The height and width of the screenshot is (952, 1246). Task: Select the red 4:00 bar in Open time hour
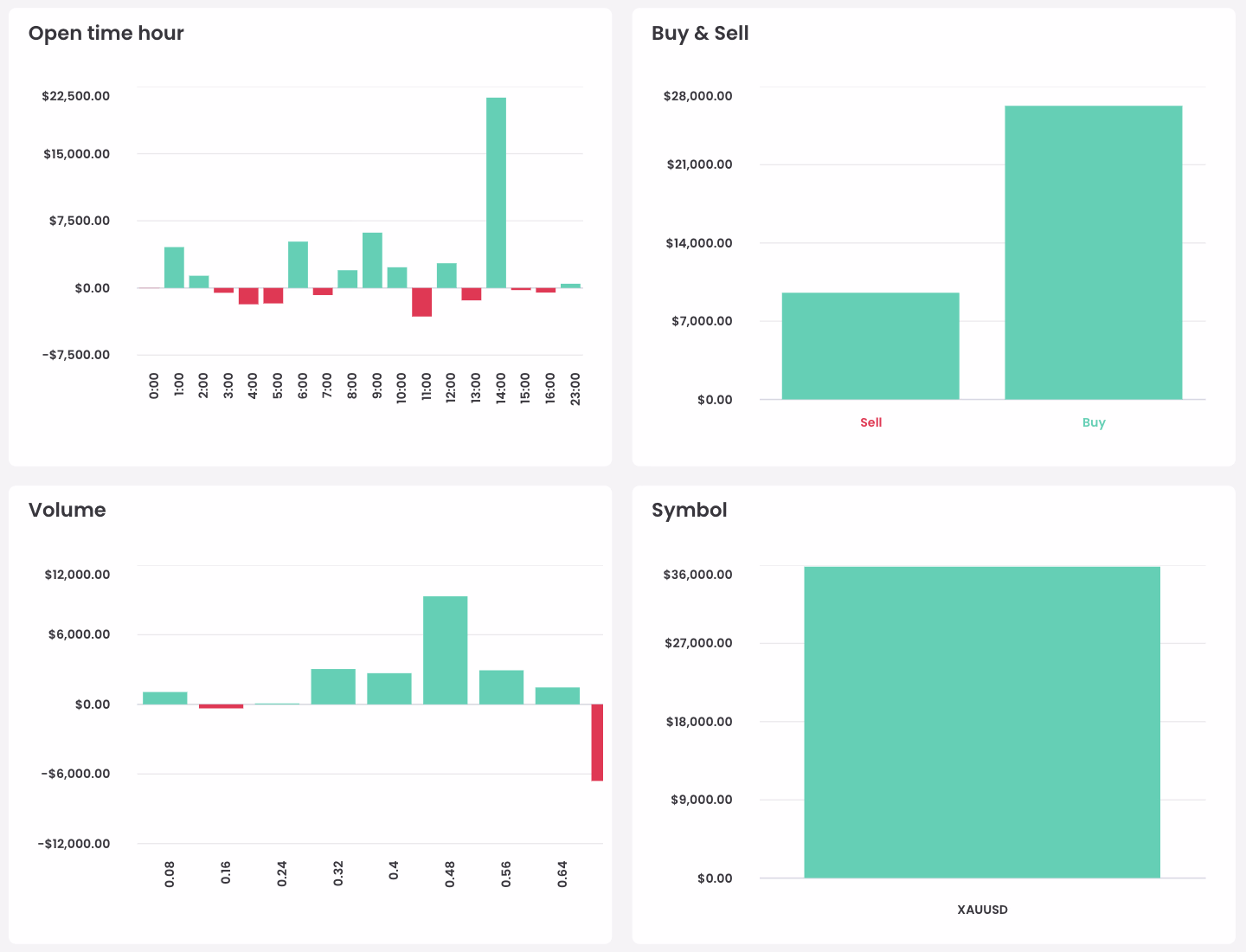248,296
